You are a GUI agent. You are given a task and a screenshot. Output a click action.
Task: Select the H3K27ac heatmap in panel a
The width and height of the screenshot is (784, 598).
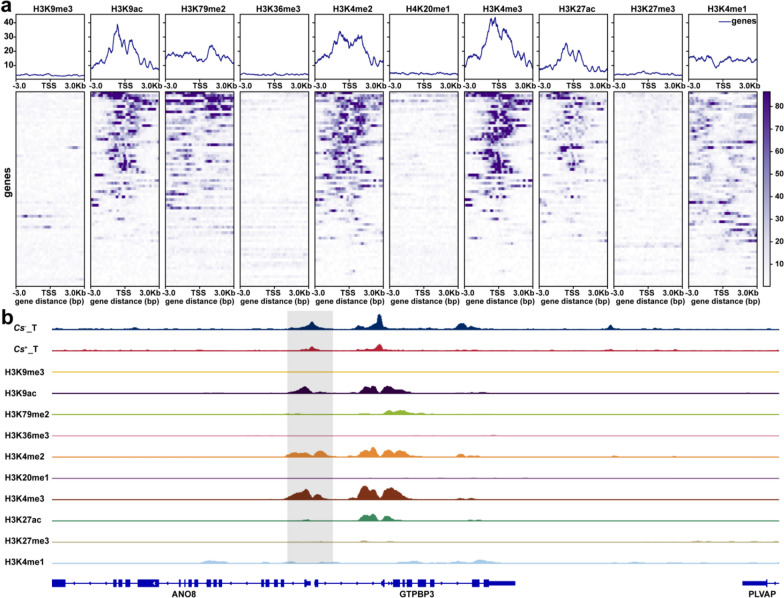coord(573,188)
